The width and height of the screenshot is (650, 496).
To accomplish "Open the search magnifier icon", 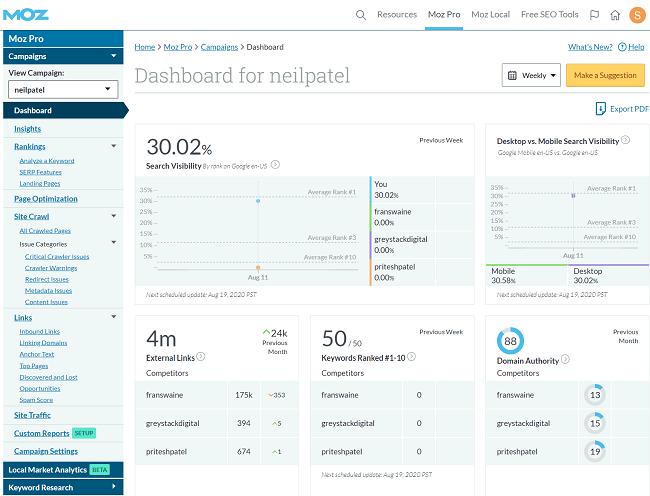I will pyautogui.click(x=361, y=15).
